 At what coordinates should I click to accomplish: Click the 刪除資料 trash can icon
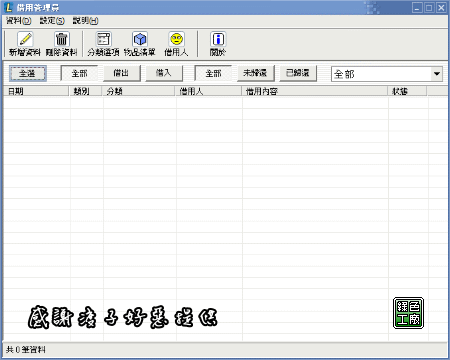click(x=62, y=39)
